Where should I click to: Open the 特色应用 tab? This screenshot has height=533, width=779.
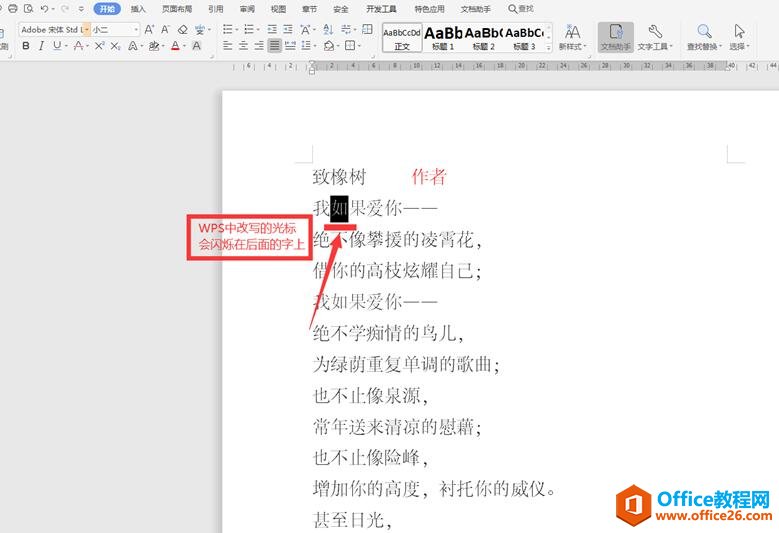(x=430, y=9)
